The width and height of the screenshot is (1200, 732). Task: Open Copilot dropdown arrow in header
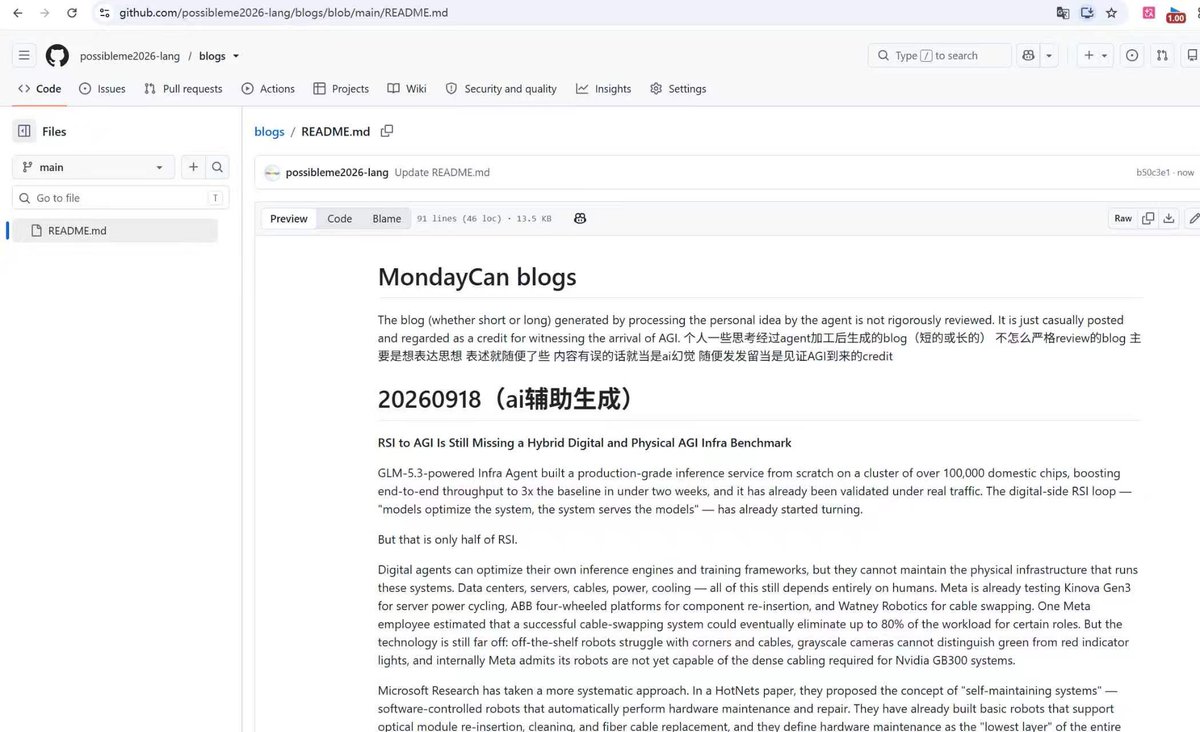[1049, 56]
